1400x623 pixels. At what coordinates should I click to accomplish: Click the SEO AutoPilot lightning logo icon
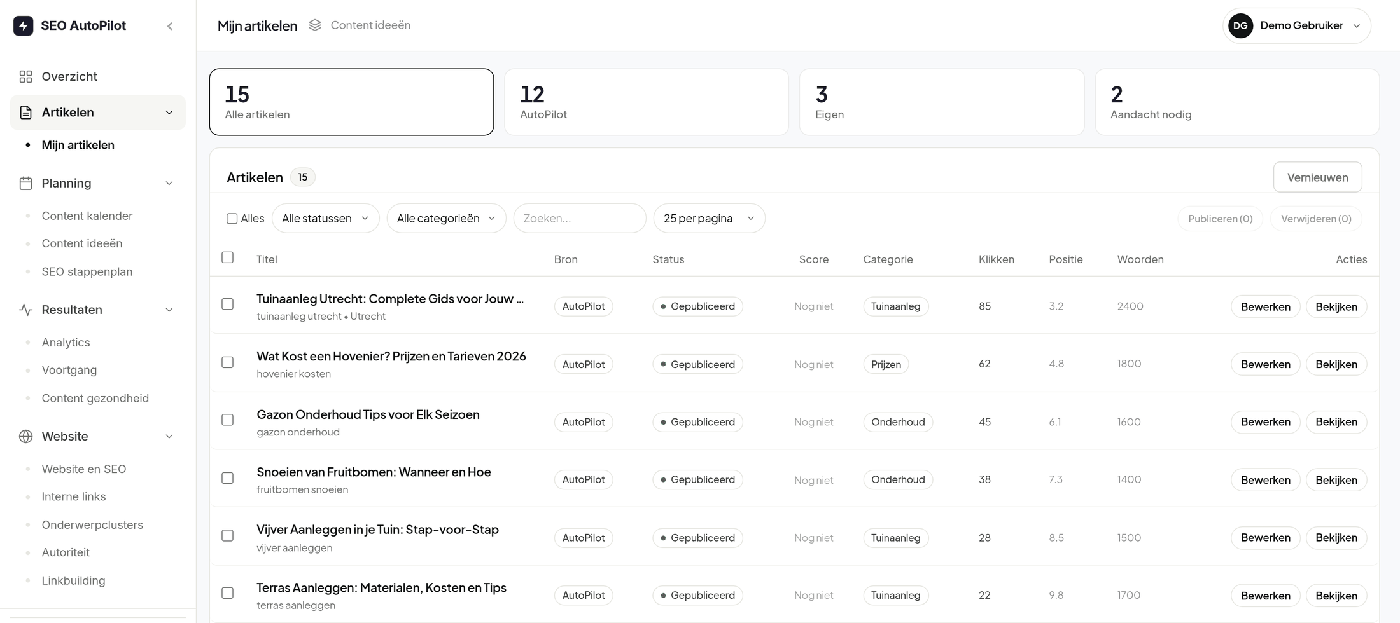[23, 26]
